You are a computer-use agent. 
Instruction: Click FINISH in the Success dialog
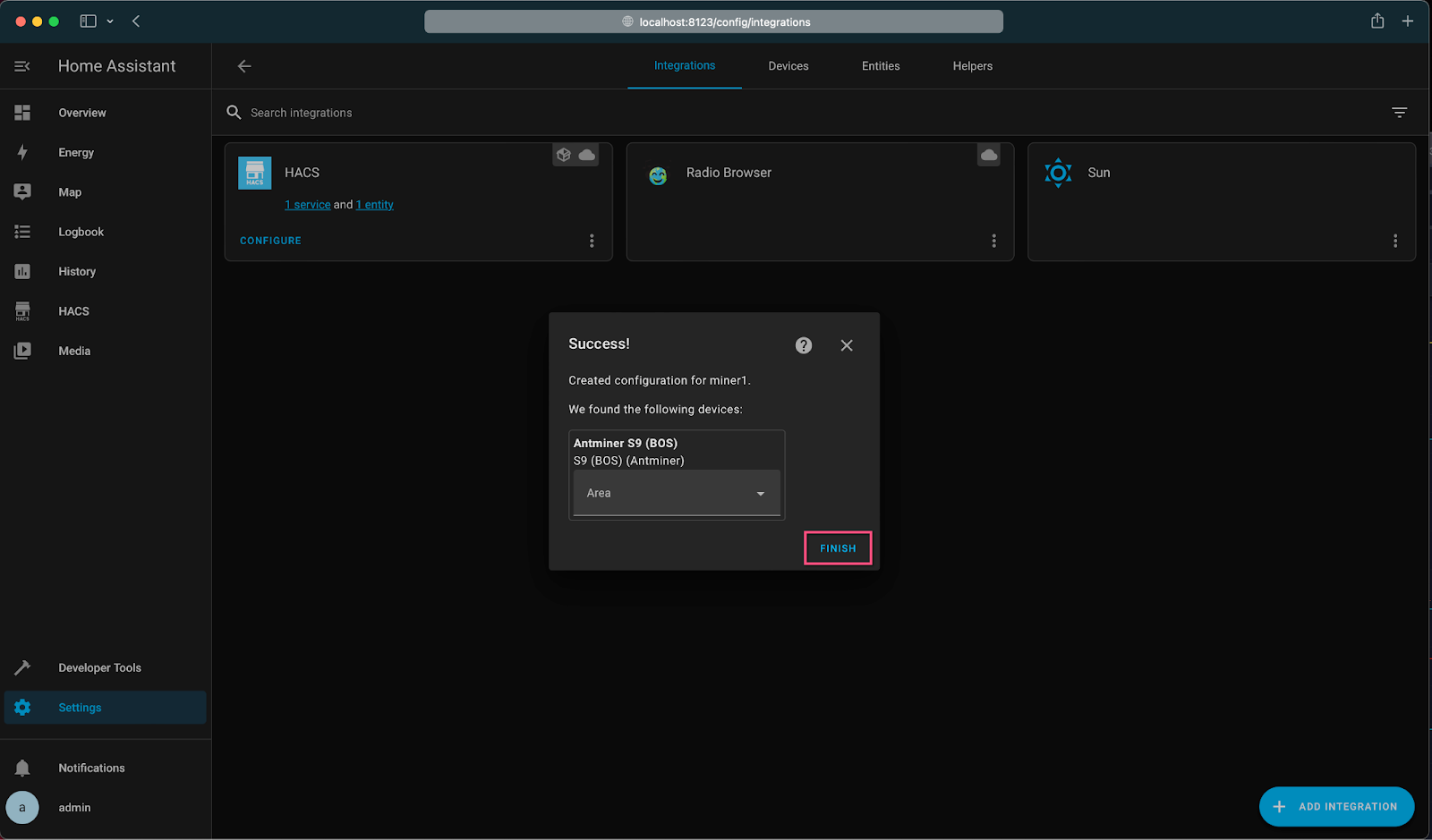click(x=838, y=548)
